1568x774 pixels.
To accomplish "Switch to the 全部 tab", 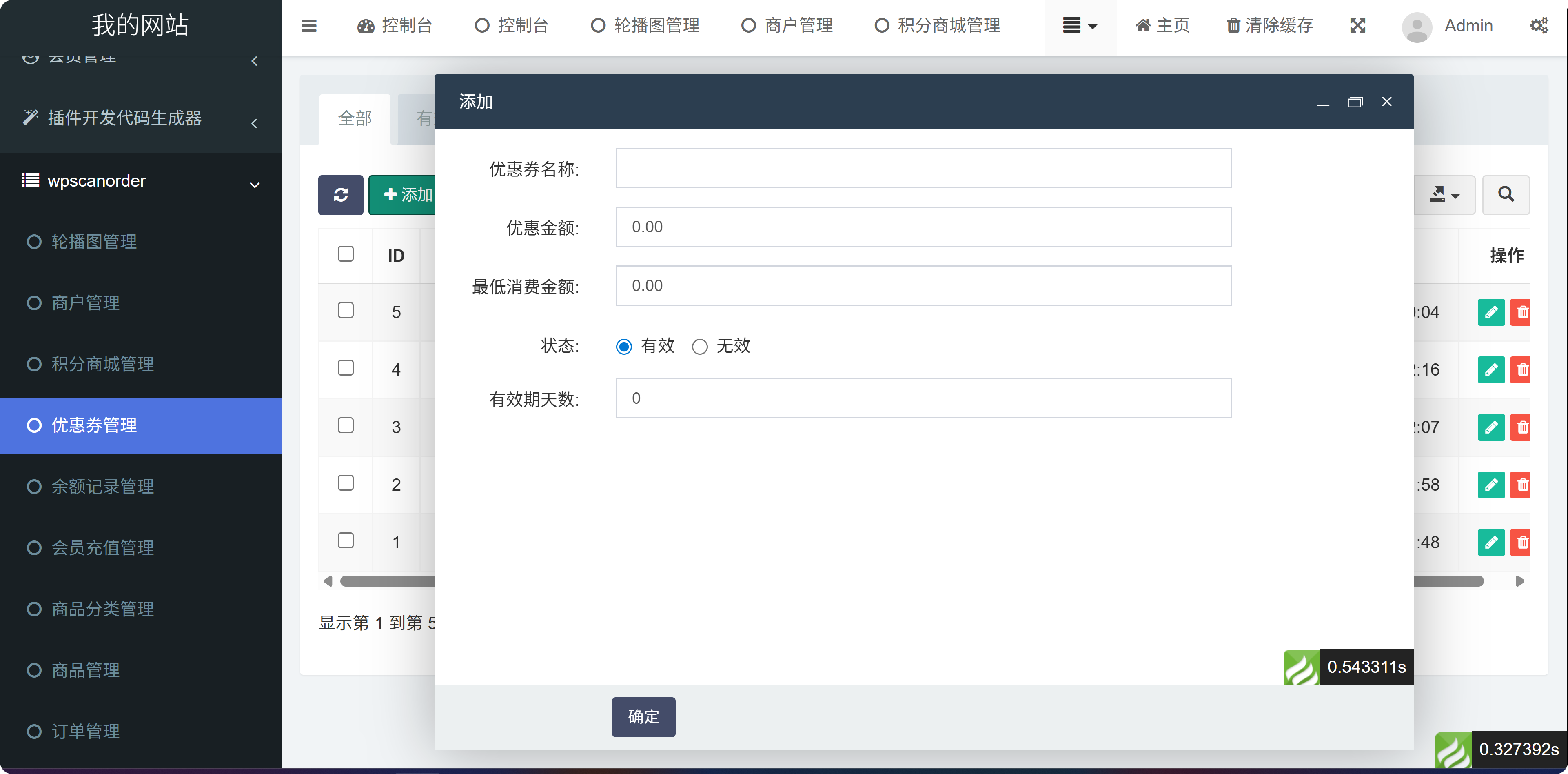I will pyautogui.click(x=355, y=119).
